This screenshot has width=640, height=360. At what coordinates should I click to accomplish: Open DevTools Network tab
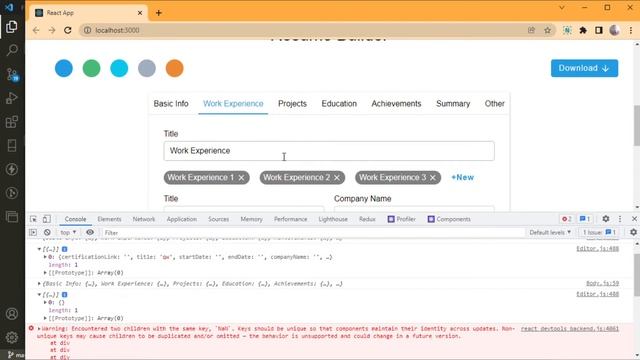tap(144, 219)
